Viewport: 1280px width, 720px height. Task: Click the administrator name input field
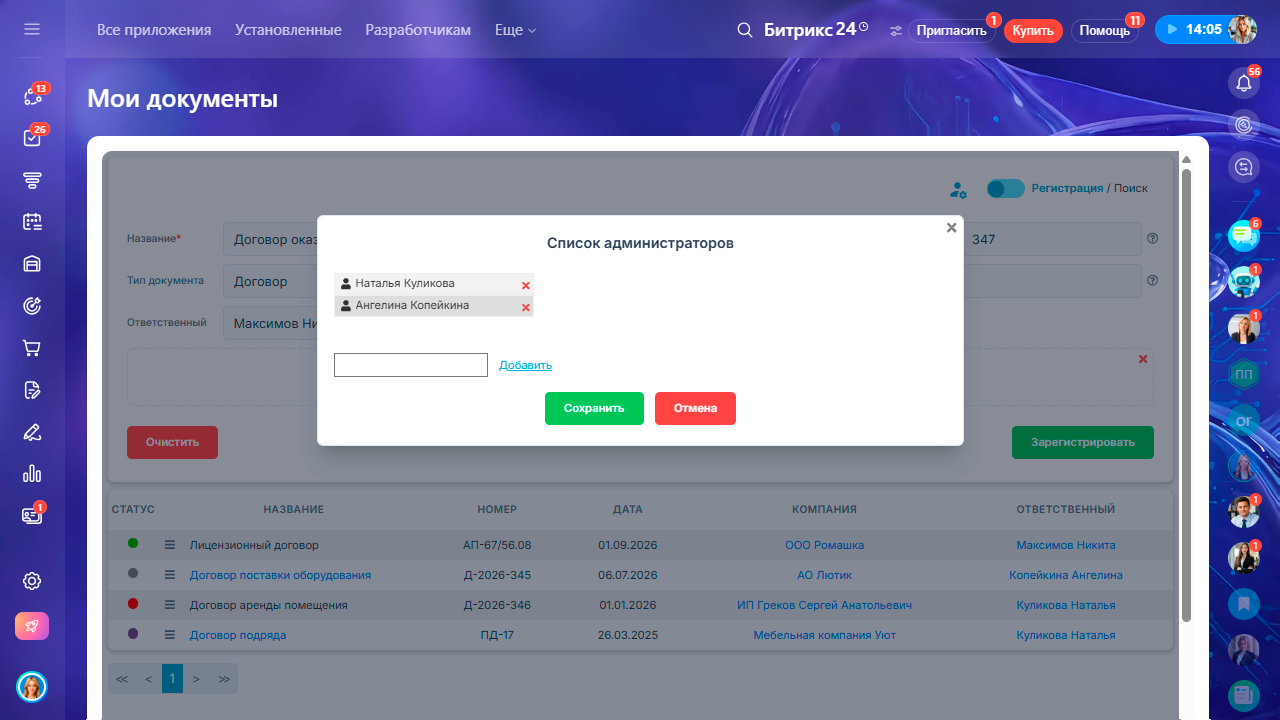(411, 365)
